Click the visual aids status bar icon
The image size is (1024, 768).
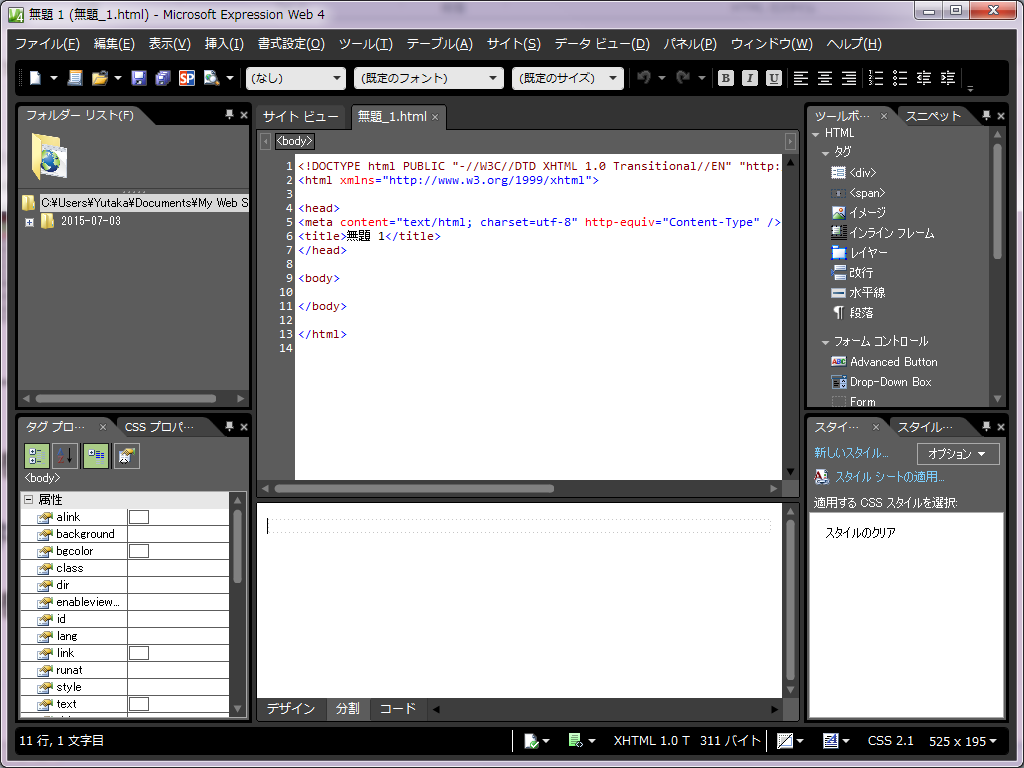pyautogui.click(x=785, y=741)
